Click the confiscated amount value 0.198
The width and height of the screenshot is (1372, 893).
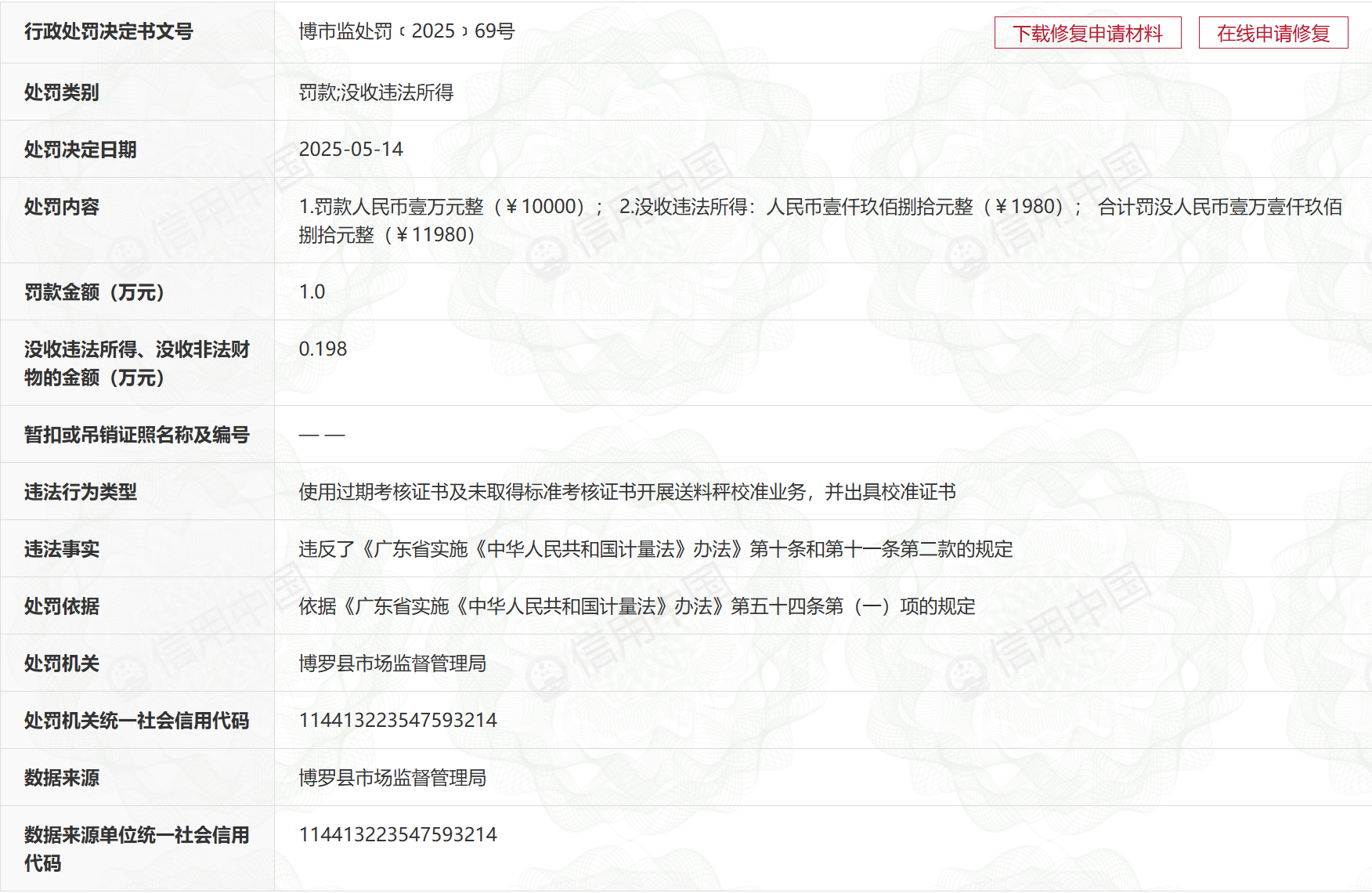[x=323, y=349]
